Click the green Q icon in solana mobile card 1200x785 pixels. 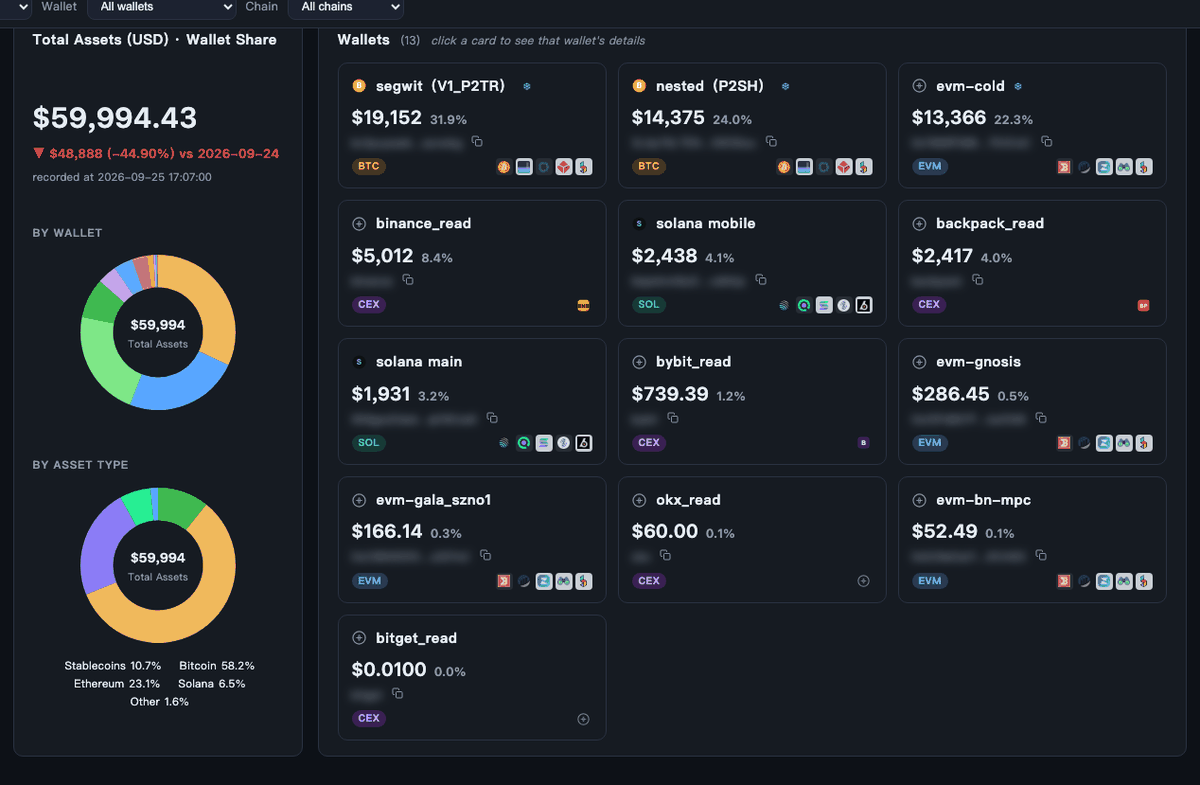pos(804,305)
